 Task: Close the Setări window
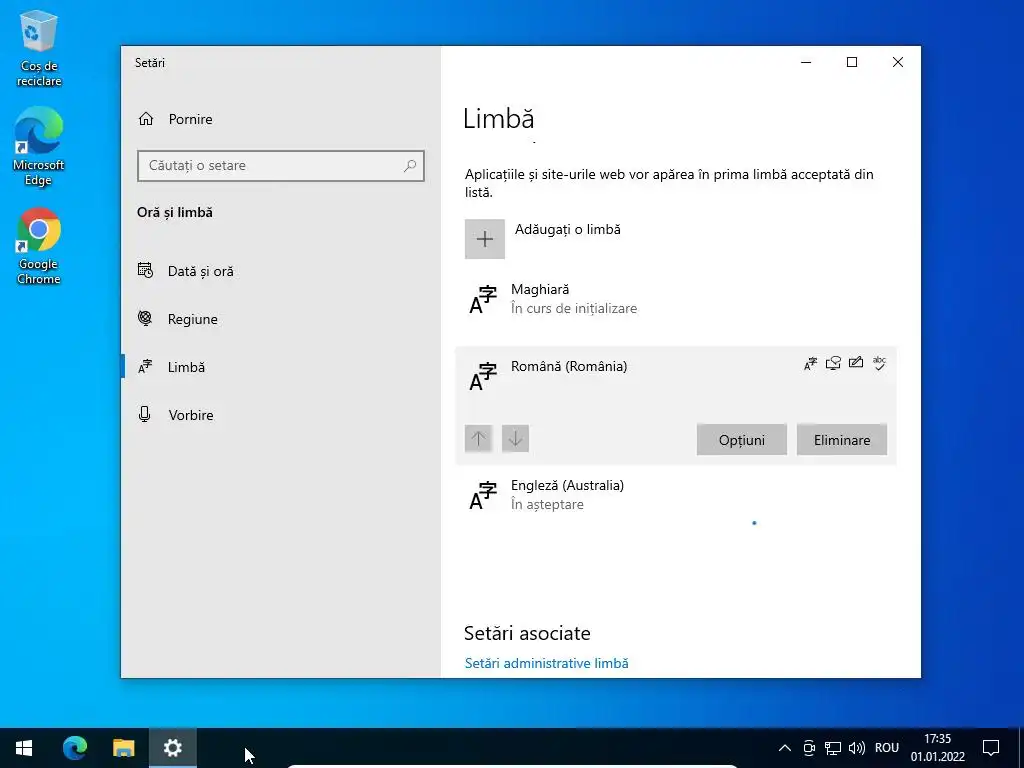(898, 62)
